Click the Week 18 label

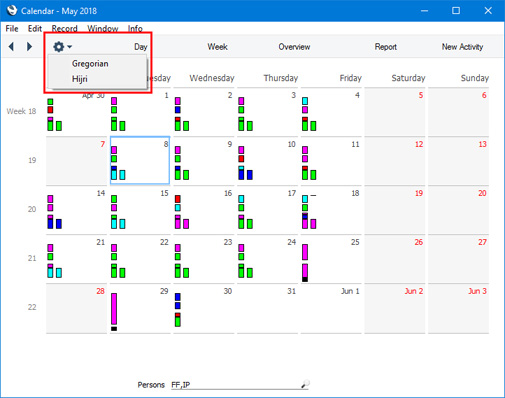click(x=21, y=111)
